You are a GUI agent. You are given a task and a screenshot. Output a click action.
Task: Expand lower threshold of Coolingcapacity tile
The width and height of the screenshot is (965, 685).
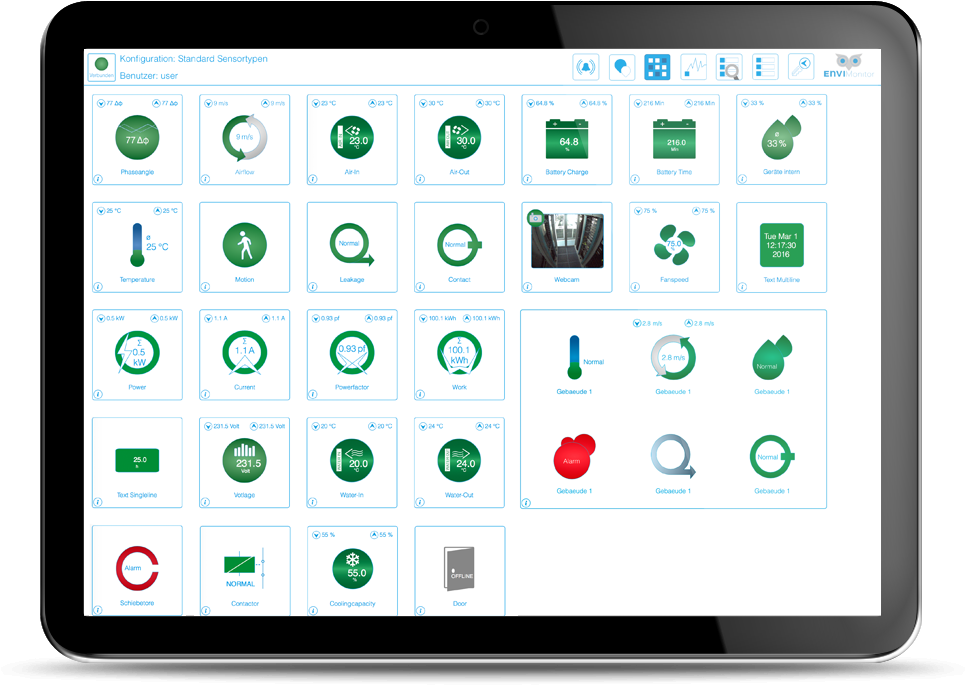[316, 535]
